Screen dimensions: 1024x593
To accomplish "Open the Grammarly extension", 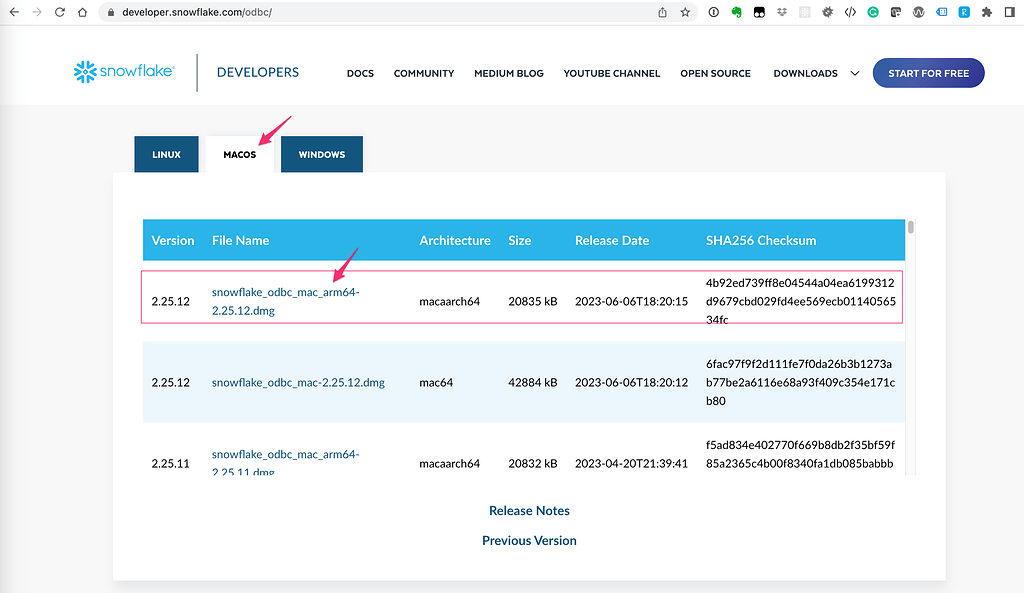I will tap(873, 12).
